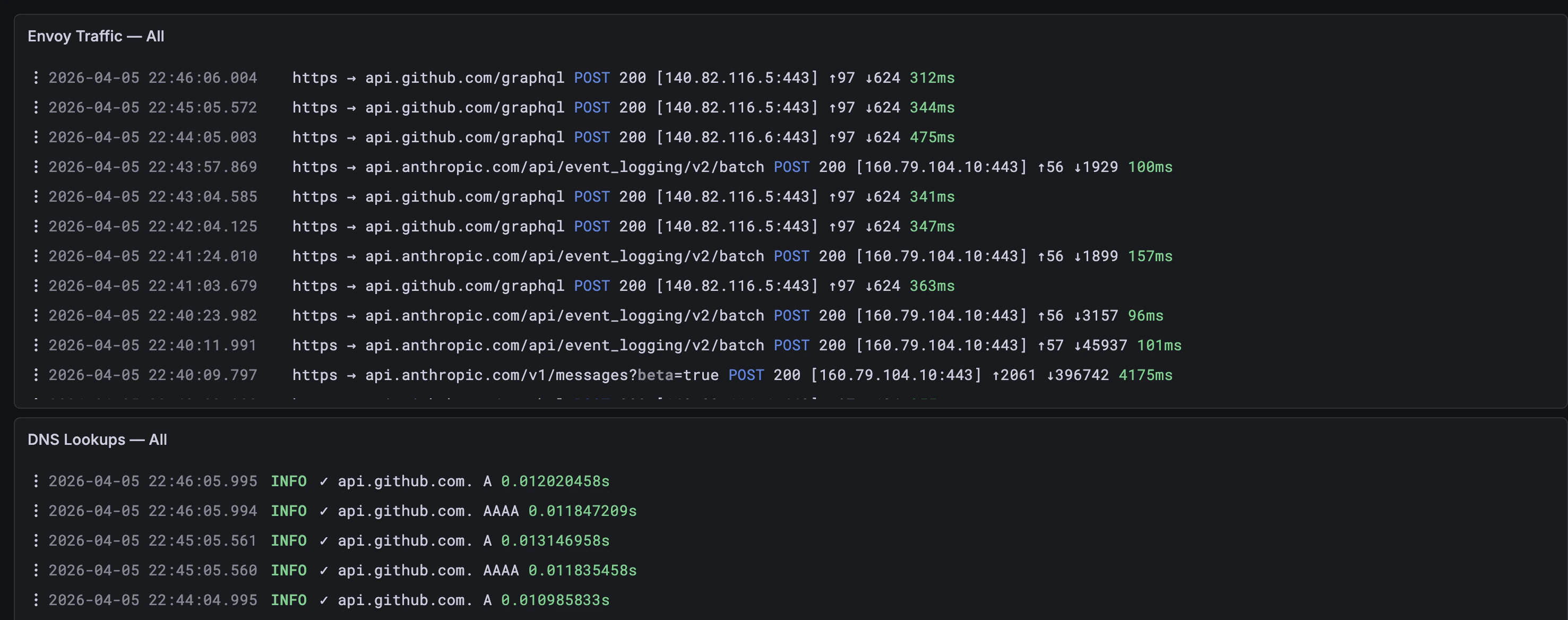Image resolution: width=1568 pixels, height=620 pixels.
Task: Select the 96ms duration value
Action: 1145,316
